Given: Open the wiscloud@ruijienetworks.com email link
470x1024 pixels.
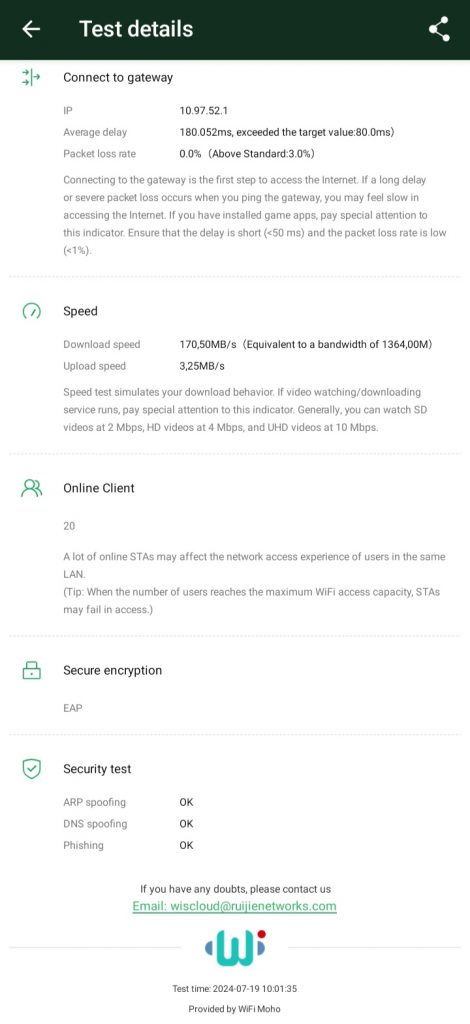Looking at the screenshot, I should click(x=234, y=906).
